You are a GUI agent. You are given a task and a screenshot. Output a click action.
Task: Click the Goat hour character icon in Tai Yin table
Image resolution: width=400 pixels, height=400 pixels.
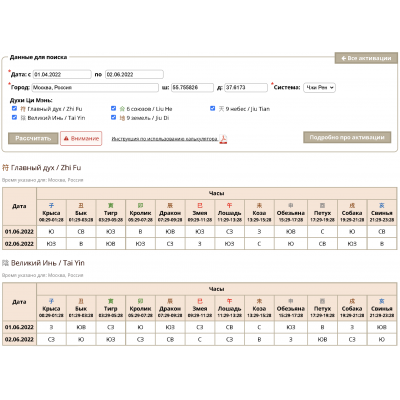click(x=259, y=301)
